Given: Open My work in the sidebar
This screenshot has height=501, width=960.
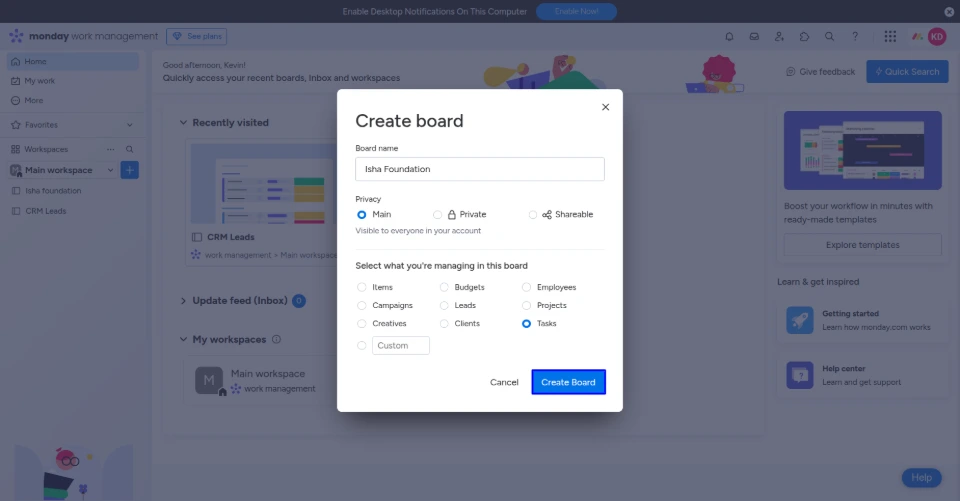Looking at the screenshot, I should (x=40, y=81).
